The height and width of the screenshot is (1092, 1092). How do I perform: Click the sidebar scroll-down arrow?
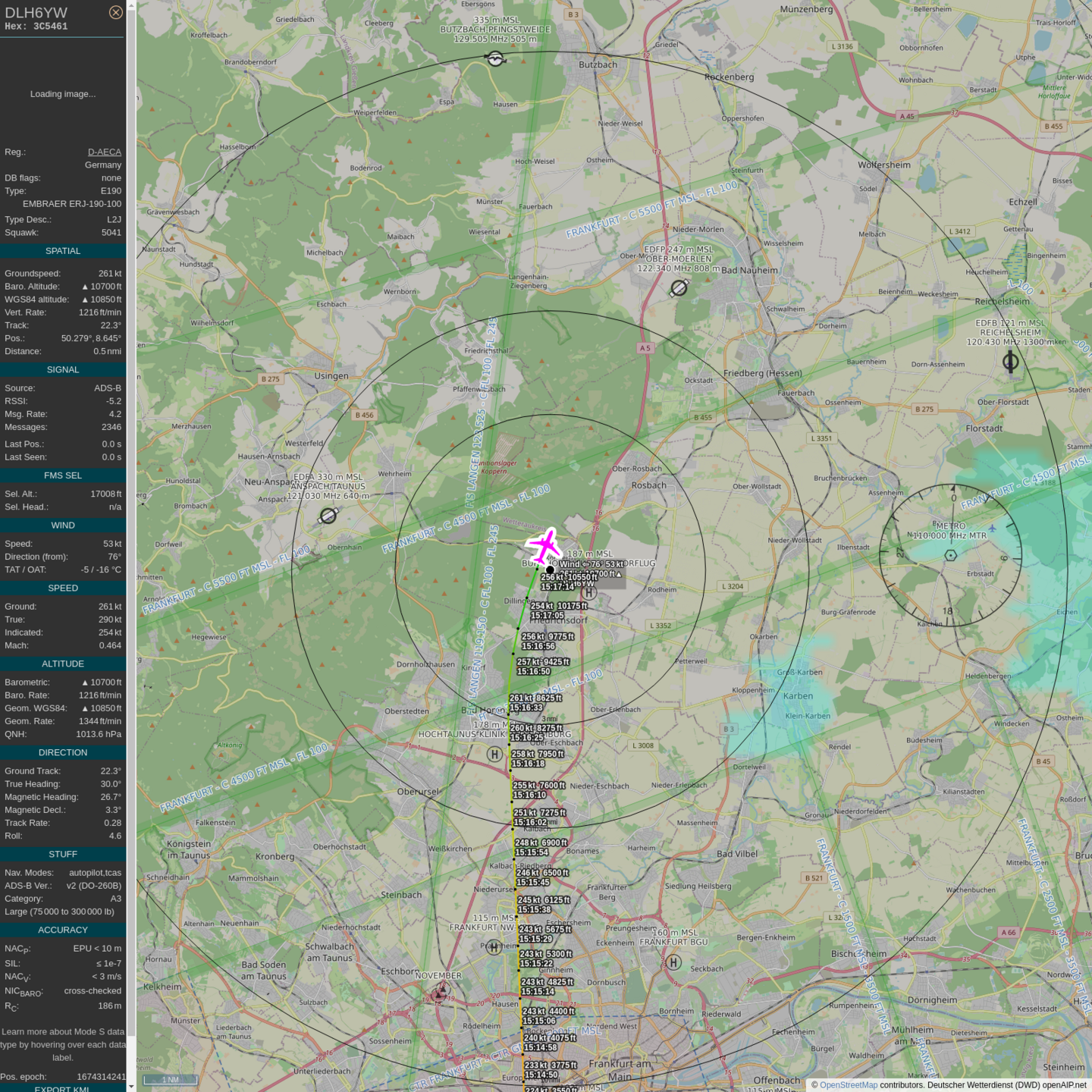tap(131, 1086)
